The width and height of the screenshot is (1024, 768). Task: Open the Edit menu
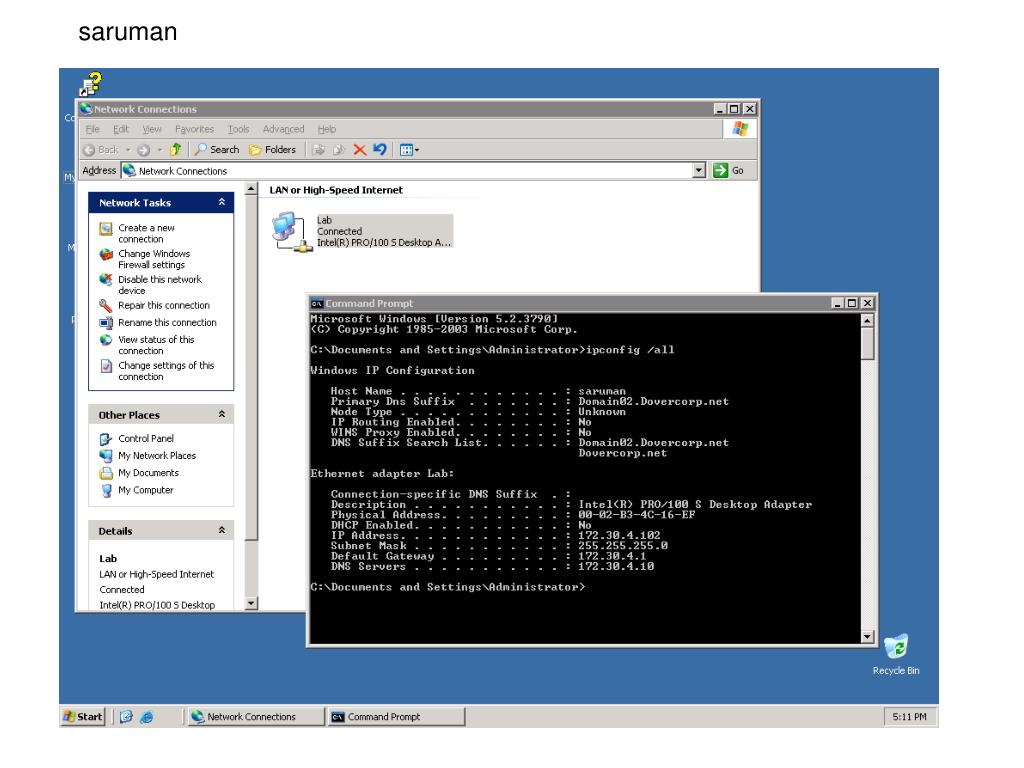[121, 129]
